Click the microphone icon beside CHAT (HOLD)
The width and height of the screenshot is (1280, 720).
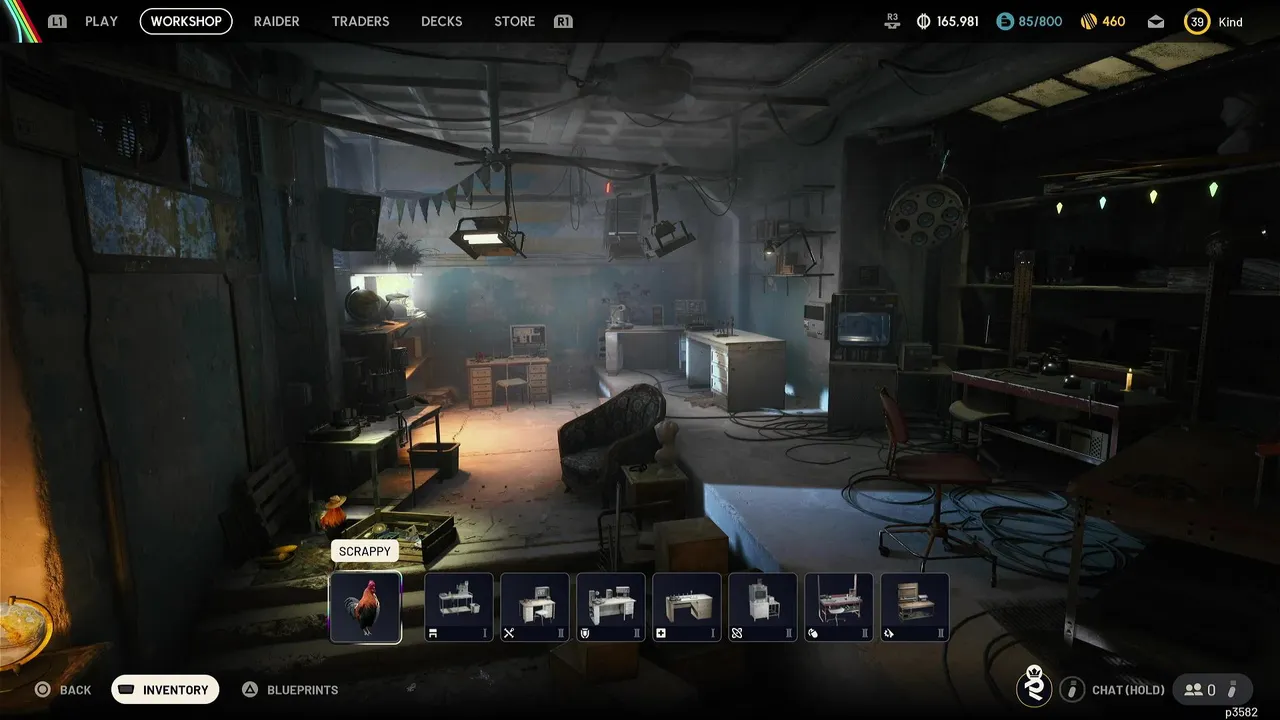click(1072, 690)
